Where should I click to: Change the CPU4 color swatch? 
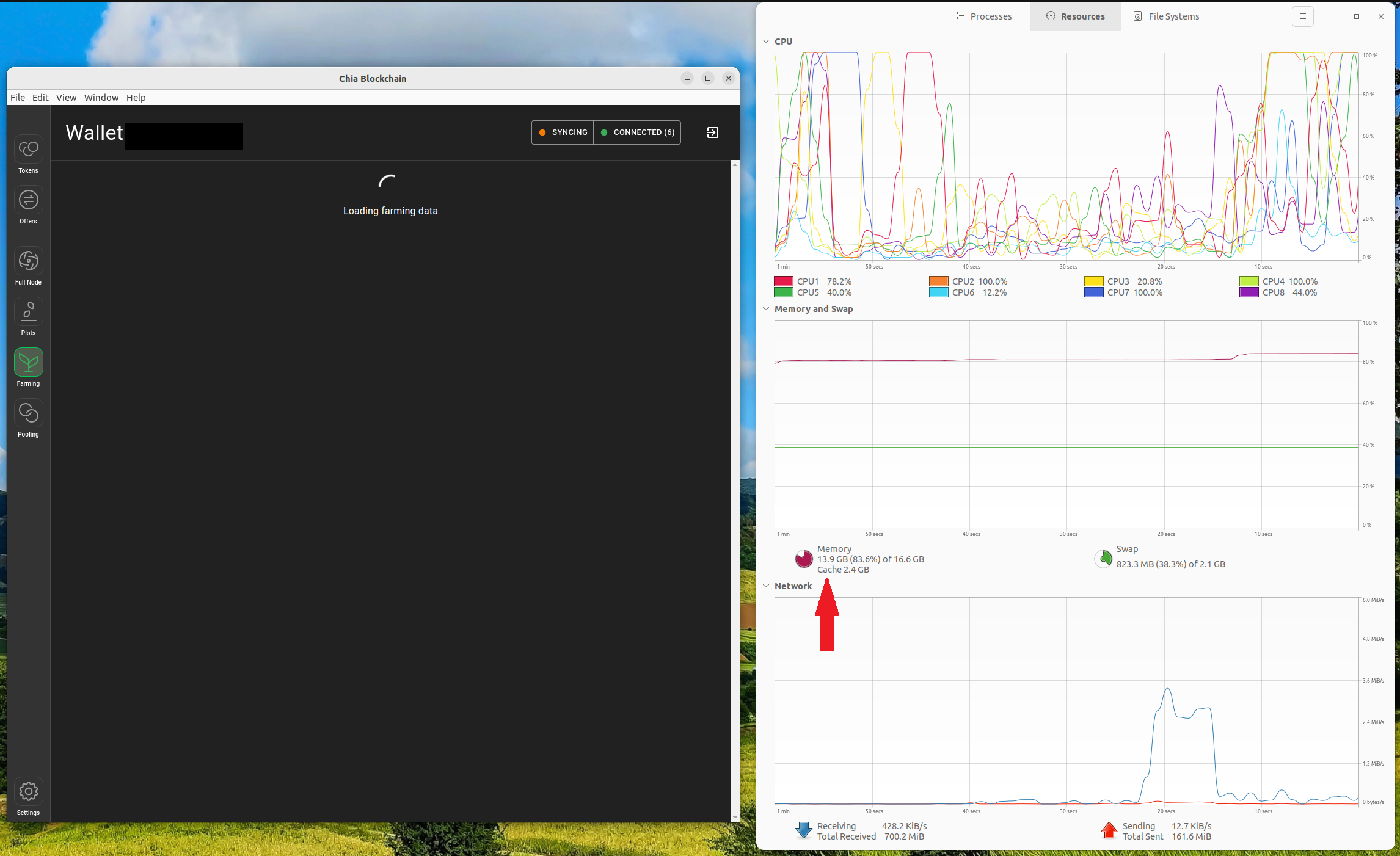pyautogui.click(x=1249, y=281)
